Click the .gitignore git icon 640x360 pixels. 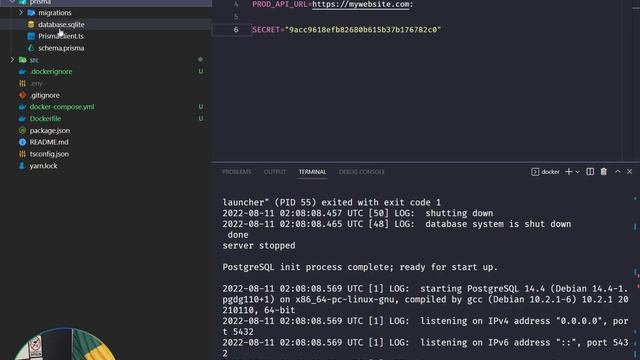point(22,95)
